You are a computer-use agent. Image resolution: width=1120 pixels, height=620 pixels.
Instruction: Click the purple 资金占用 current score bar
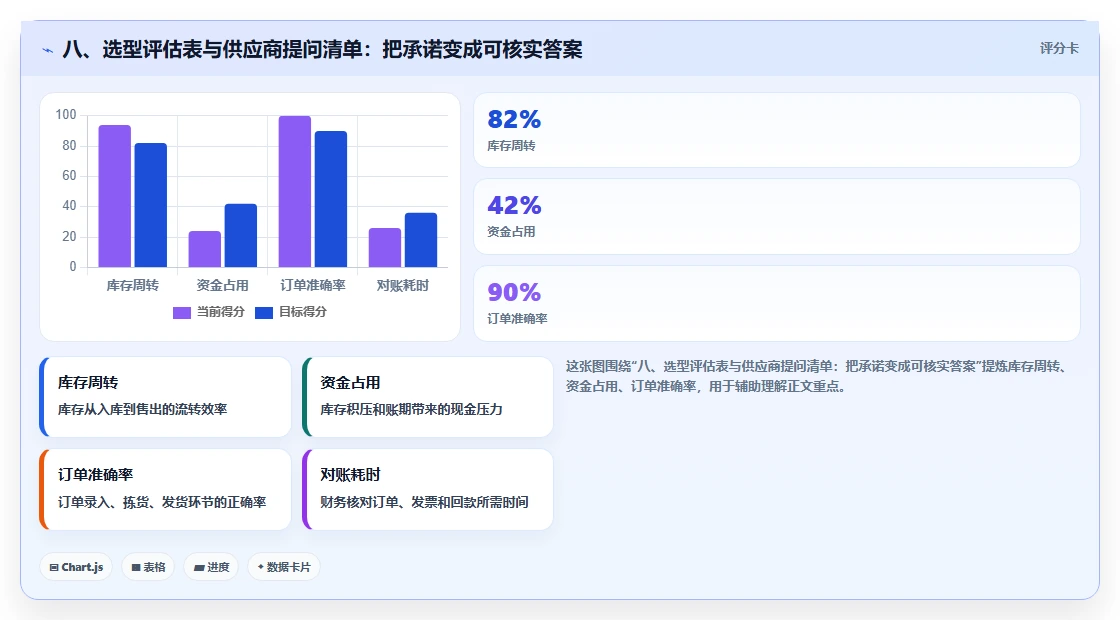pyautogui.click(x=205, y=249)
